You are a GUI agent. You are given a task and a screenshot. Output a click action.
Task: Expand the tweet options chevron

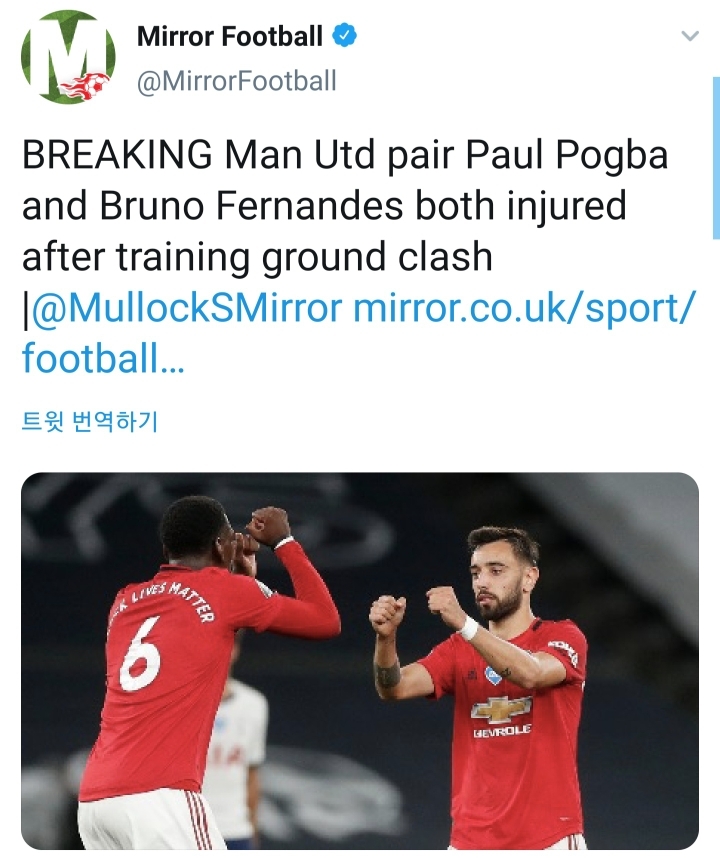690,36
